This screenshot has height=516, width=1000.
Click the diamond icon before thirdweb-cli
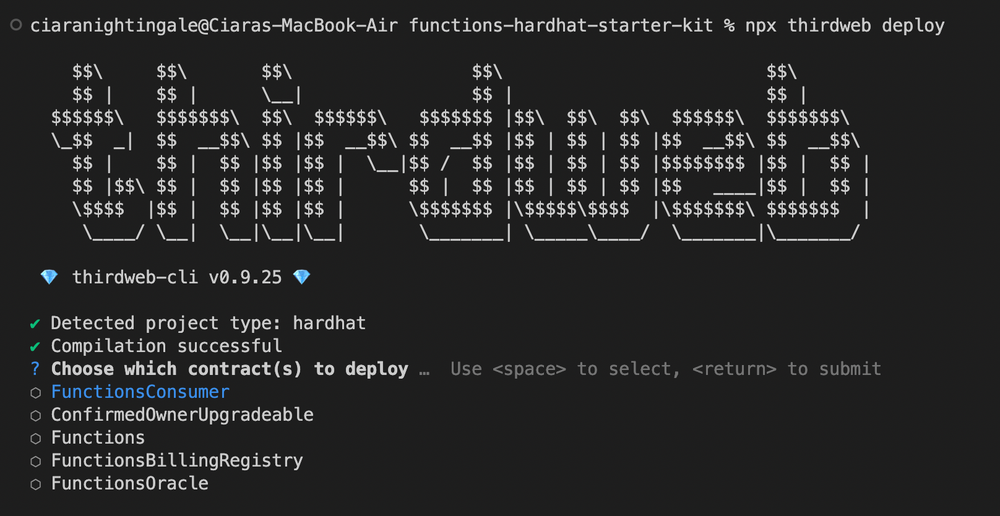tap(49, 277)
